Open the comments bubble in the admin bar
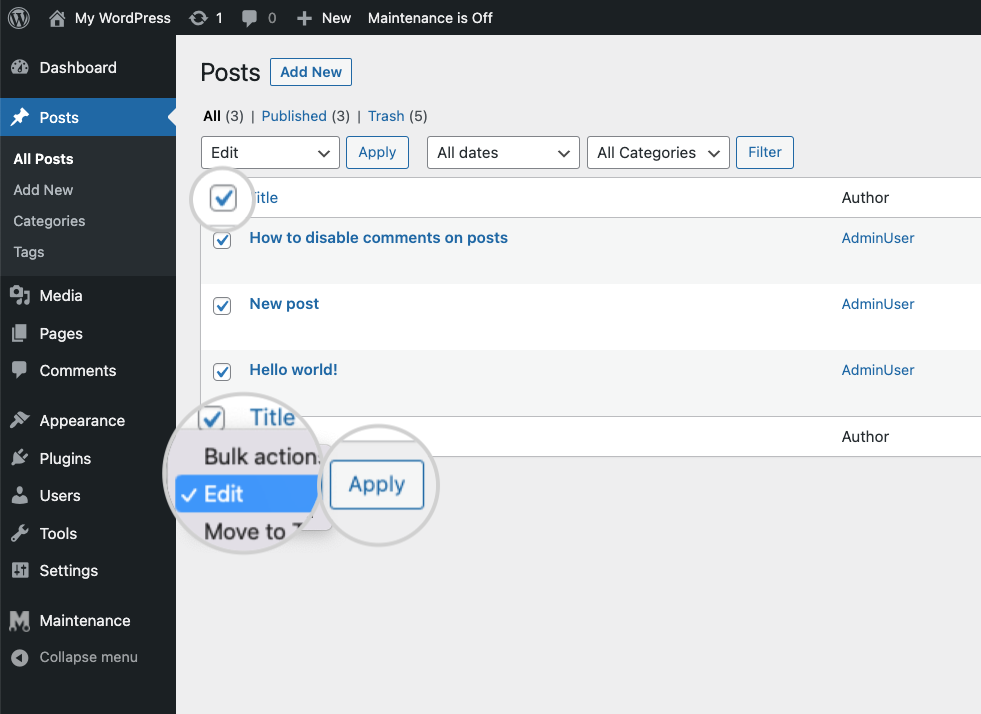This screenshot has width=981, height=714. pyautogui.click(x=249, y=18)
